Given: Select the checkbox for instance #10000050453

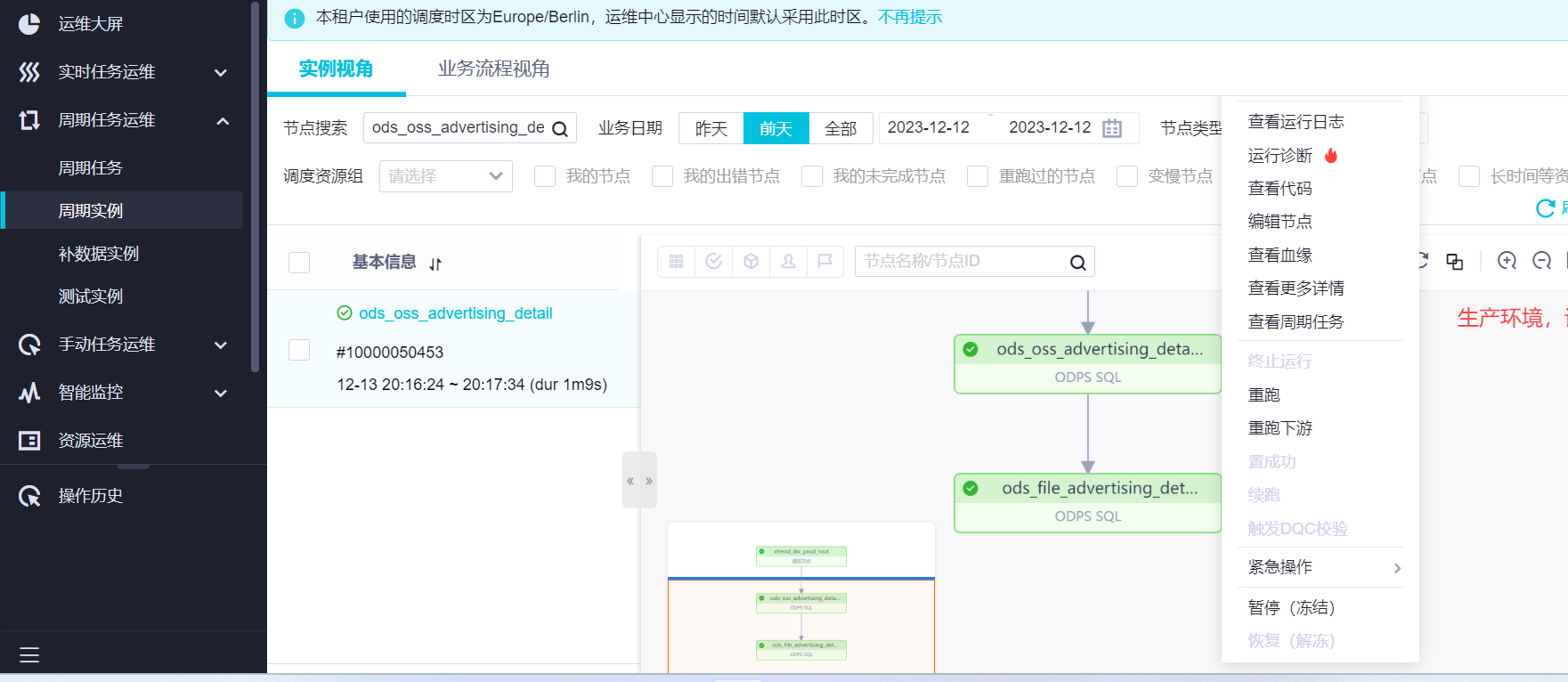Looking at the screenshot, I should pos(299,350).
